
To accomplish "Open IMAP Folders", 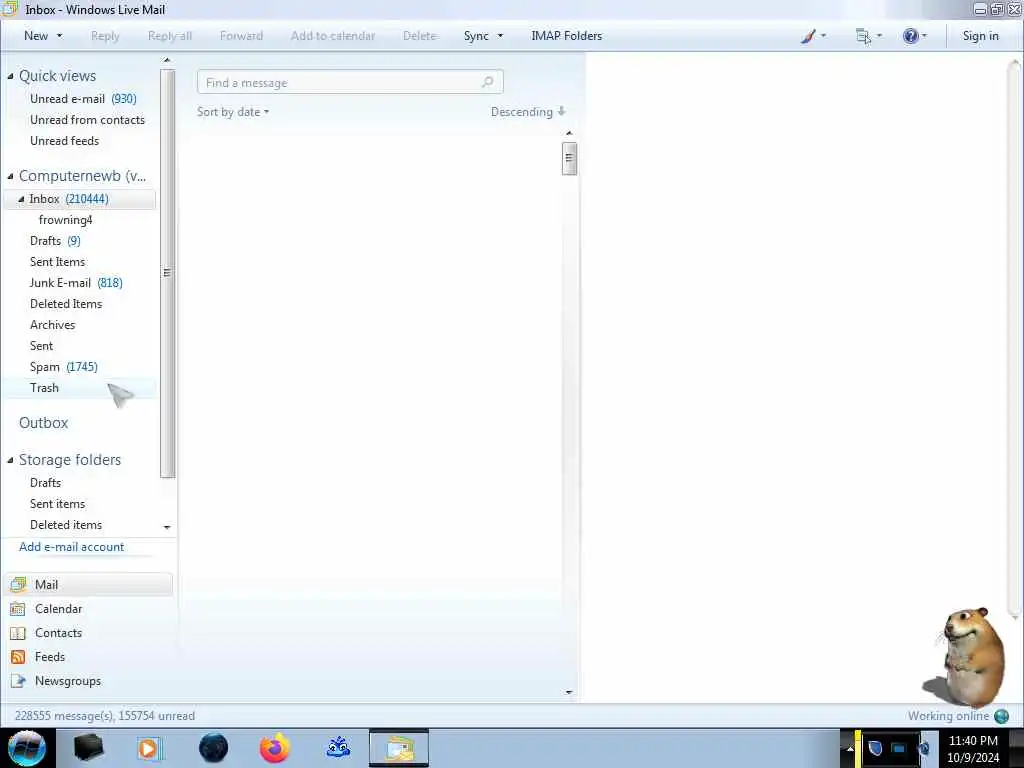I will coord(566,36).
